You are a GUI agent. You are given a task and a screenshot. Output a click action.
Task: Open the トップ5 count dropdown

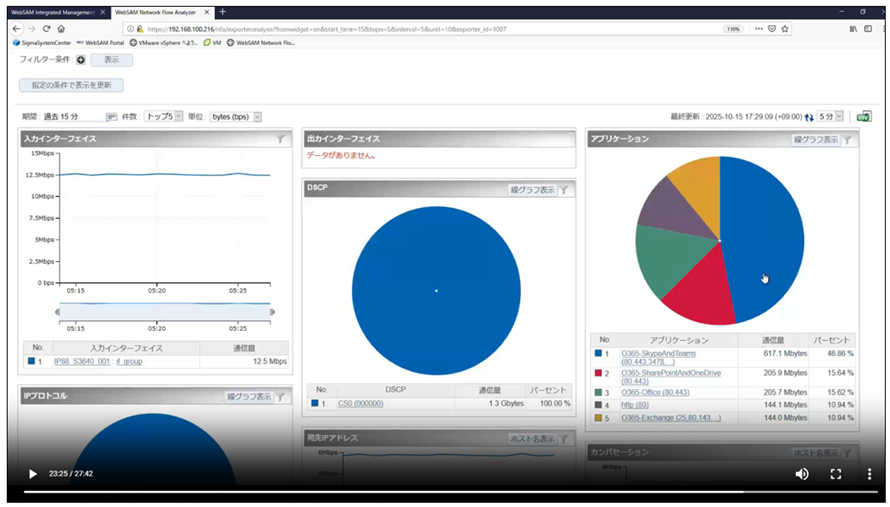[x=163, y=117]
